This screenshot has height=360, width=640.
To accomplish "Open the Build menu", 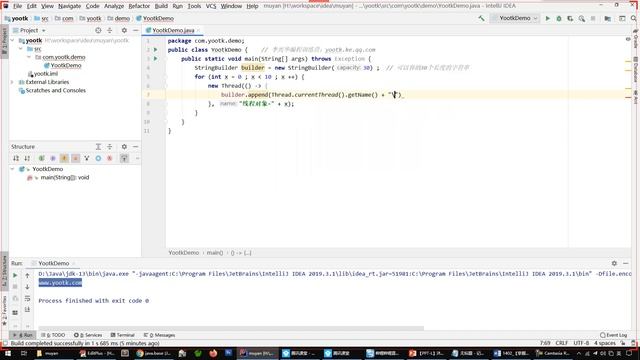I will [161, 6].
